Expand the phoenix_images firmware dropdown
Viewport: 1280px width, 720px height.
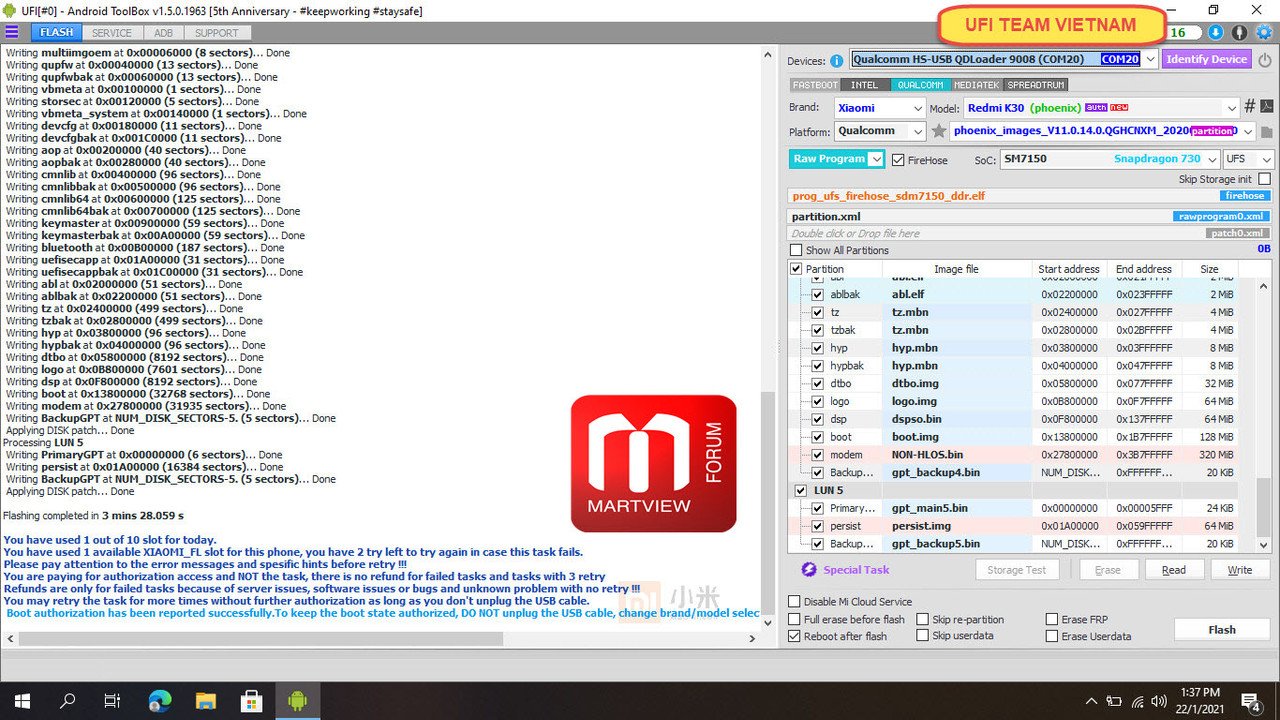pos(1246,131)
